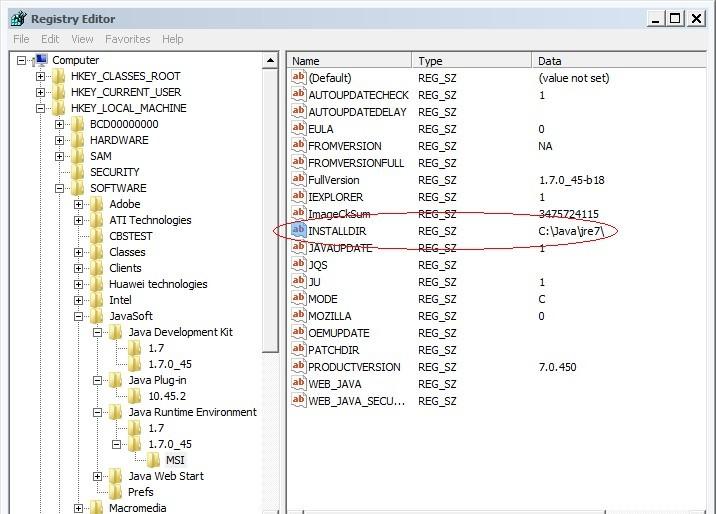Click the SECURITY folder icon

tap(78, 172)
